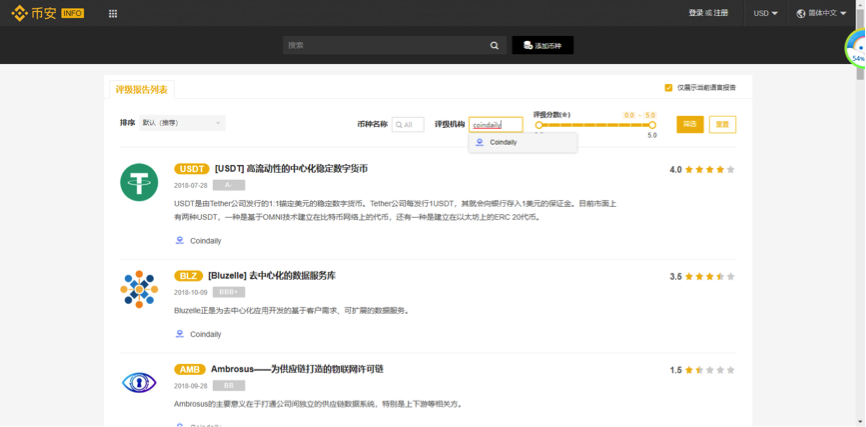
Task: Click the BB grade badge for AMB
Action: (229, 386)
